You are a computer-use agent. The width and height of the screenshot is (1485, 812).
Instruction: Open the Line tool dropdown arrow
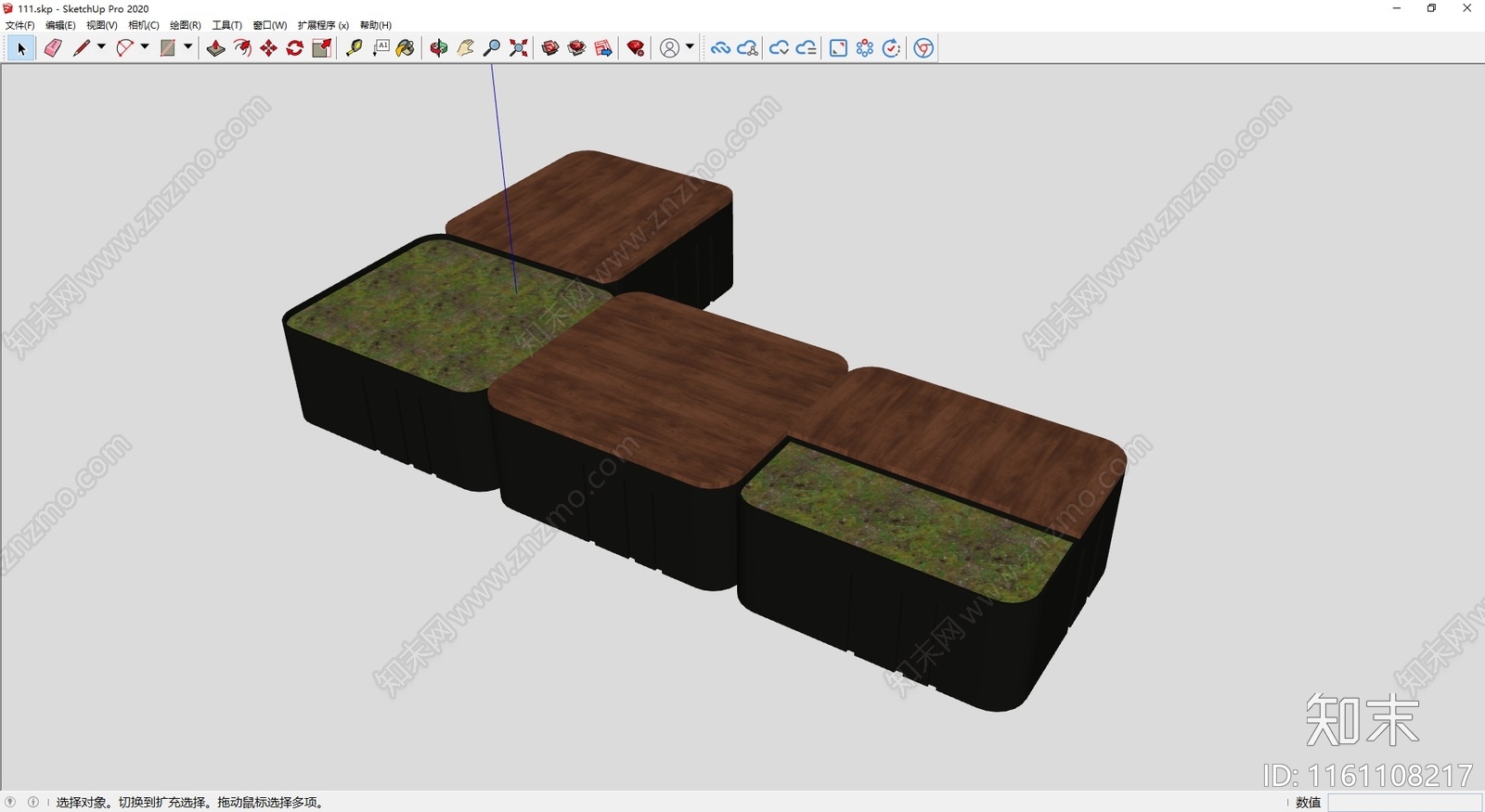coord(101,46)
